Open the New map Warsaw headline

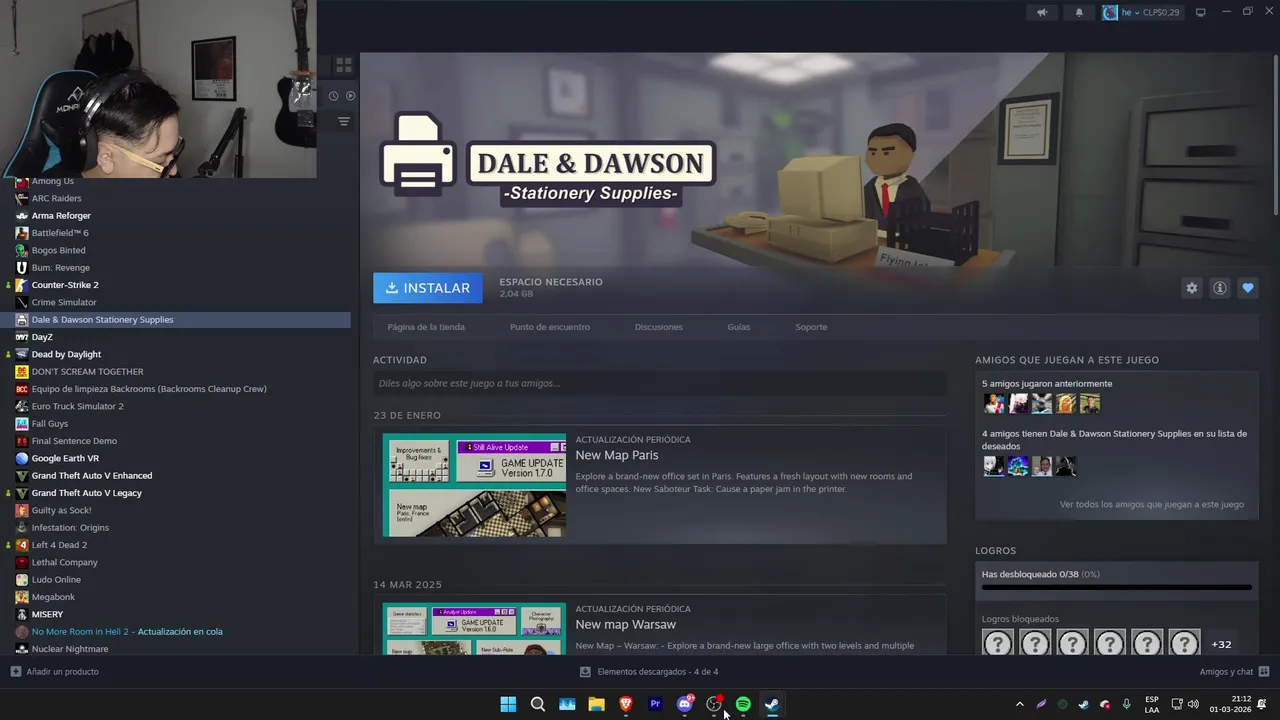[625, 624]
